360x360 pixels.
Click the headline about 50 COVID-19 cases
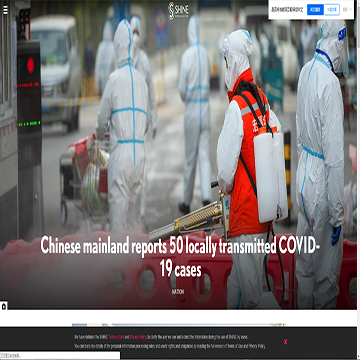coord(180,256)
